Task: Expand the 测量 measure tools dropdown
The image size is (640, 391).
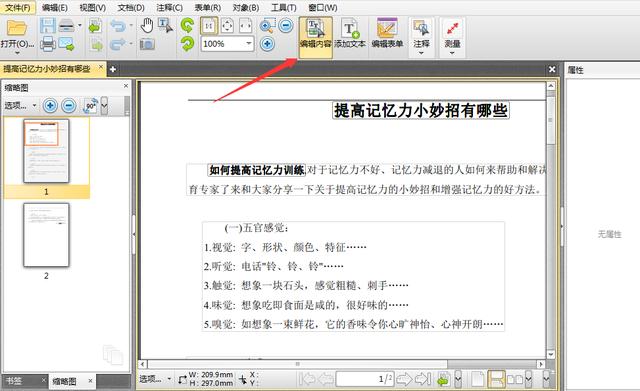Action: [x=452, y=53]
